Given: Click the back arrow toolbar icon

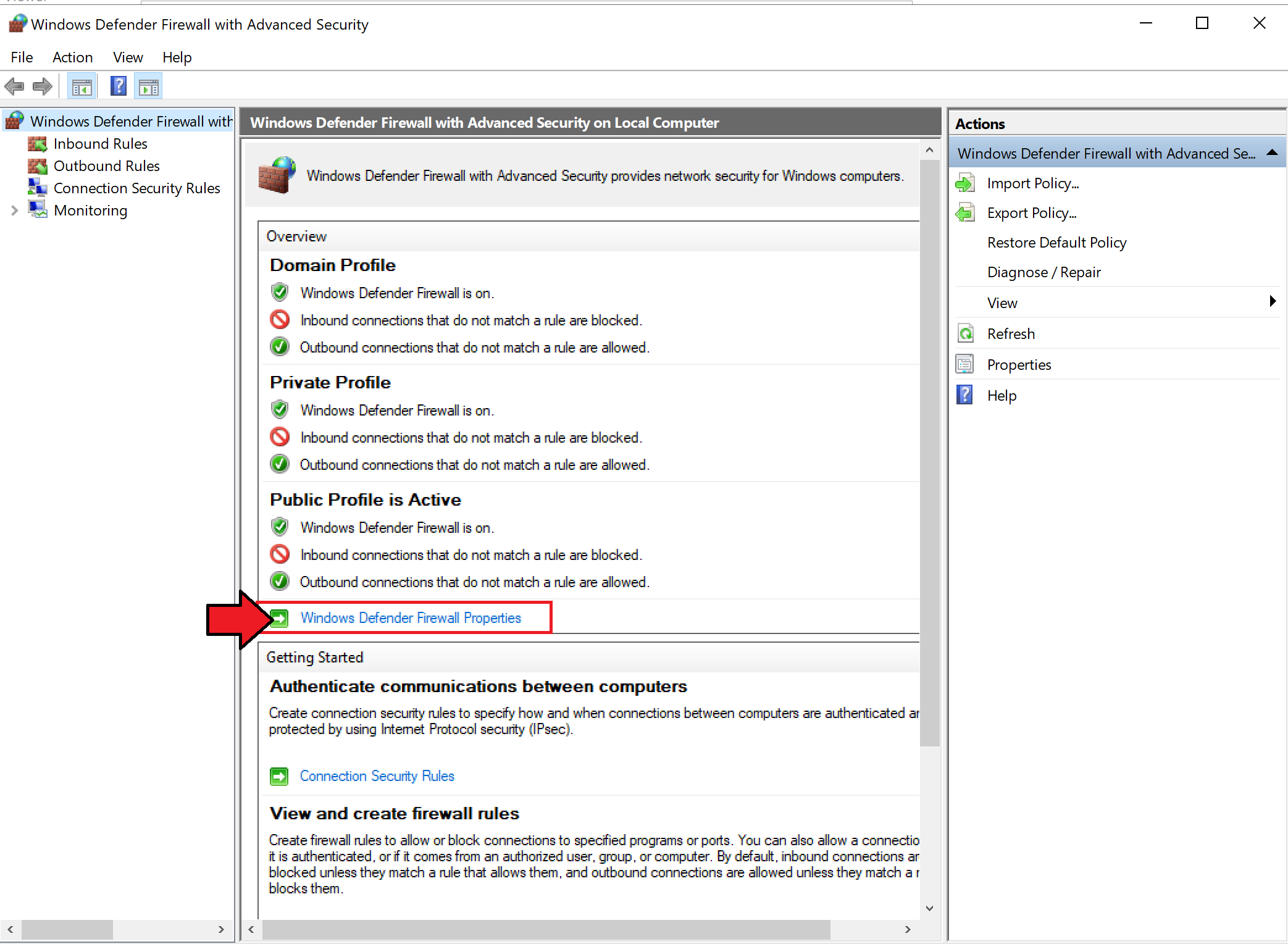Looking at the screenshot, I should coord(14,86).
